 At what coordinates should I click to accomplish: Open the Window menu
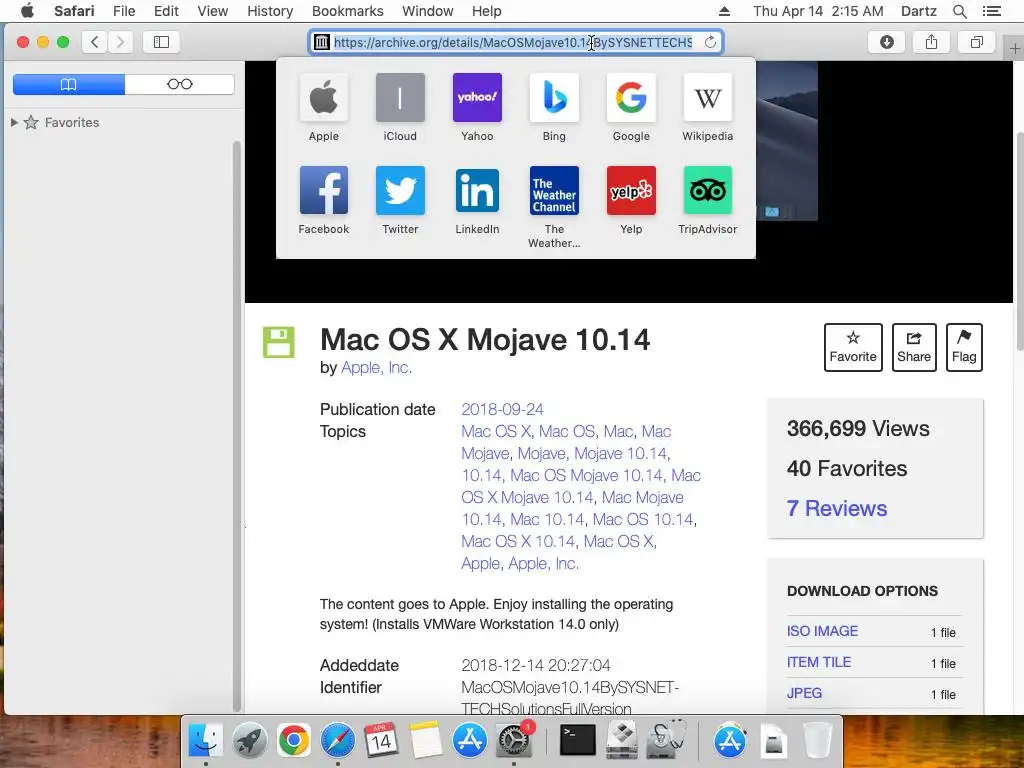427,11
